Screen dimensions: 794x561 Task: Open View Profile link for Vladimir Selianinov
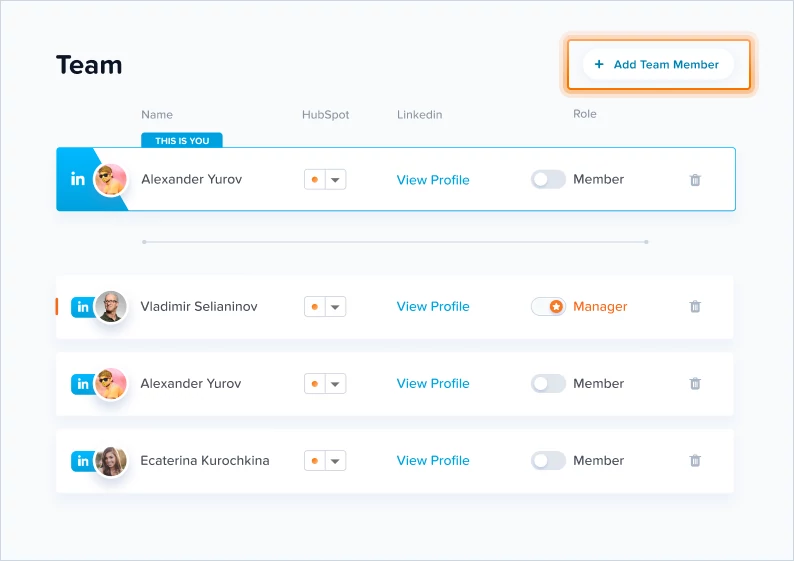(433, 306)
